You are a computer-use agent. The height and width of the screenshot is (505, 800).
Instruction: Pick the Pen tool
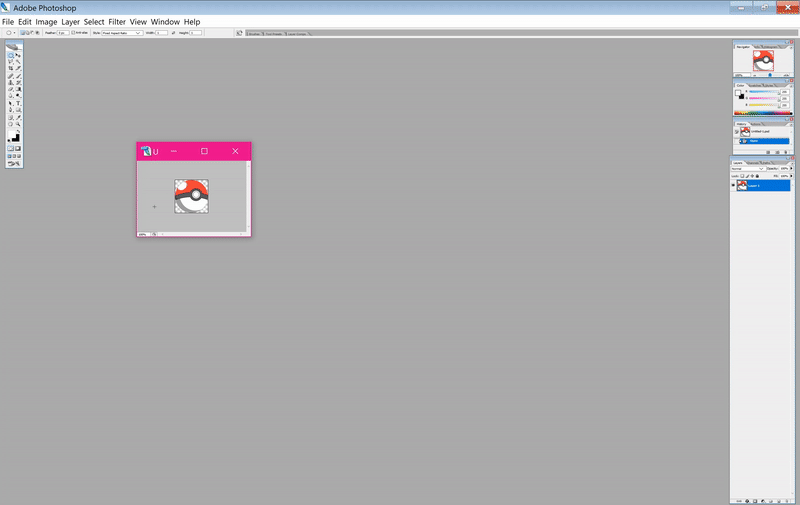(x=10, y=110)
